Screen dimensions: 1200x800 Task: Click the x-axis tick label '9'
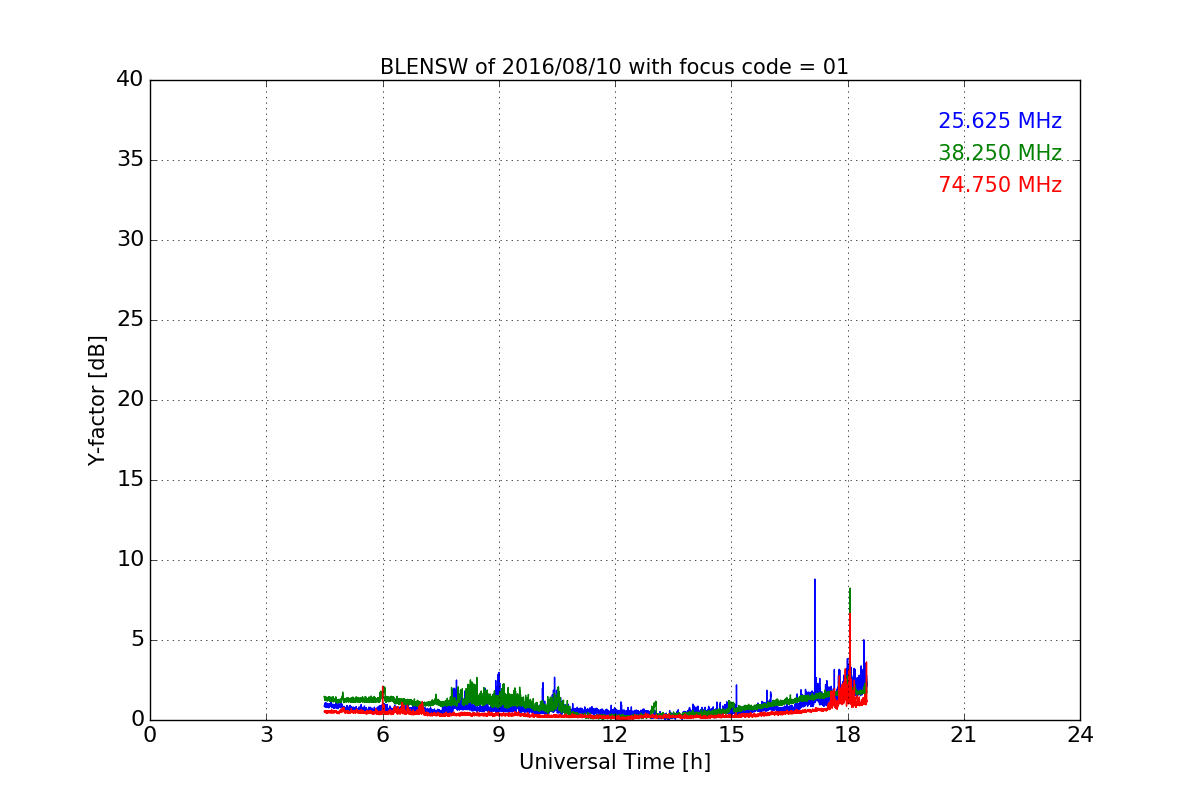499,734
